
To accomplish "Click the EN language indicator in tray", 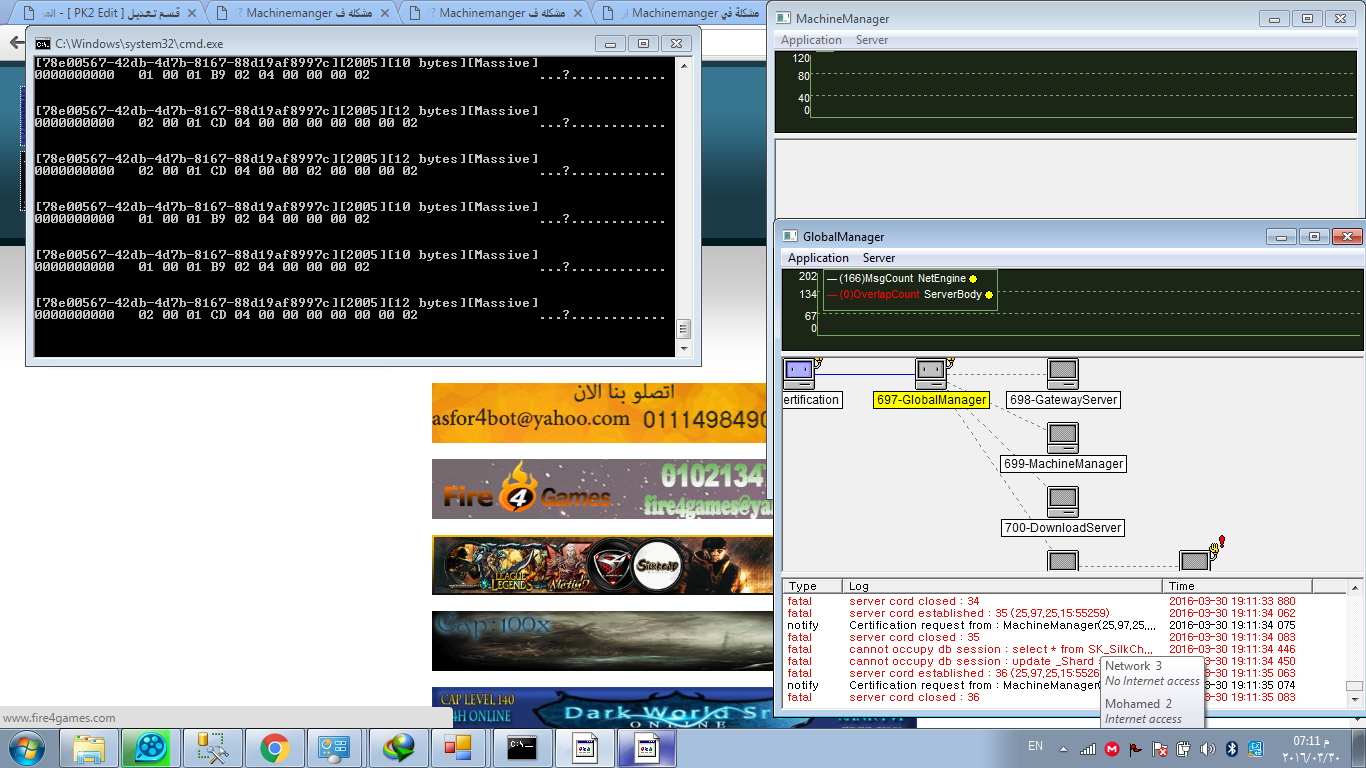I will point(1036,746).
